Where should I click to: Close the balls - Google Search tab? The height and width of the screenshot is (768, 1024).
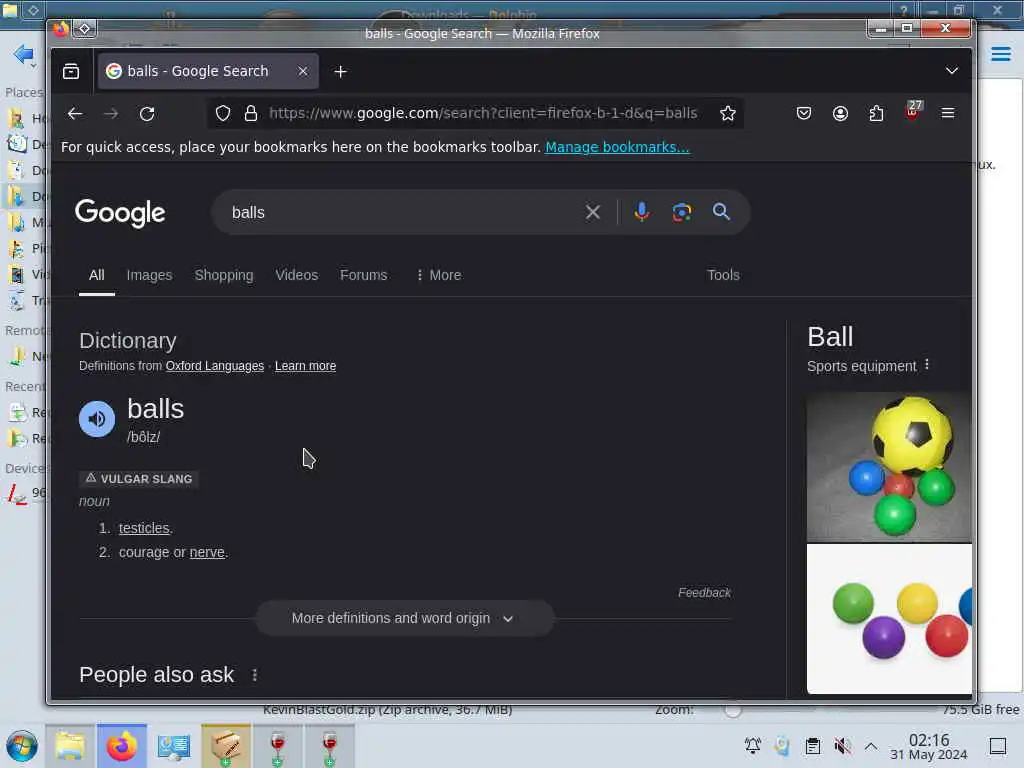(303, 71)
